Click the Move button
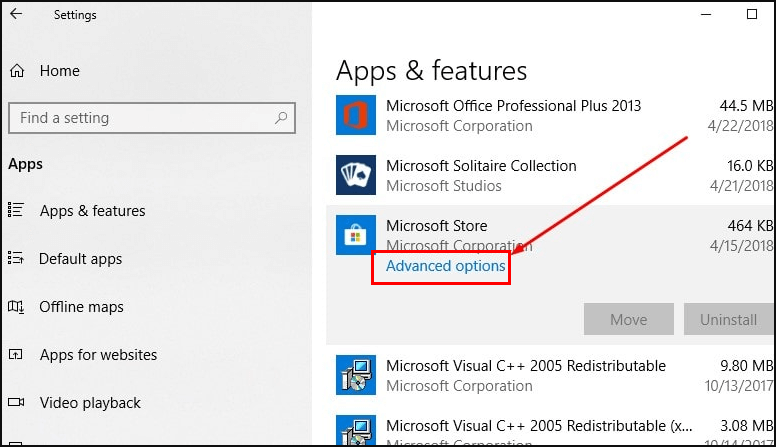 pos(629,319)
